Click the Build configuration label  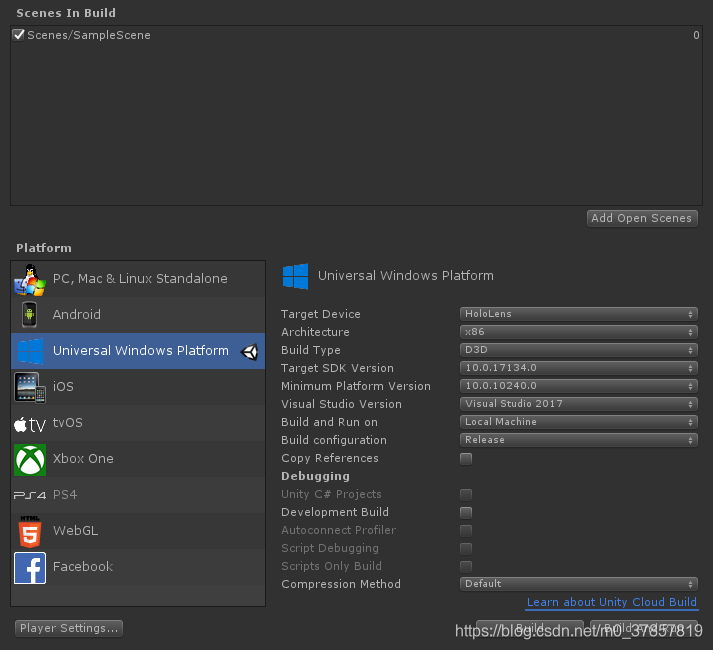point(334,440)
